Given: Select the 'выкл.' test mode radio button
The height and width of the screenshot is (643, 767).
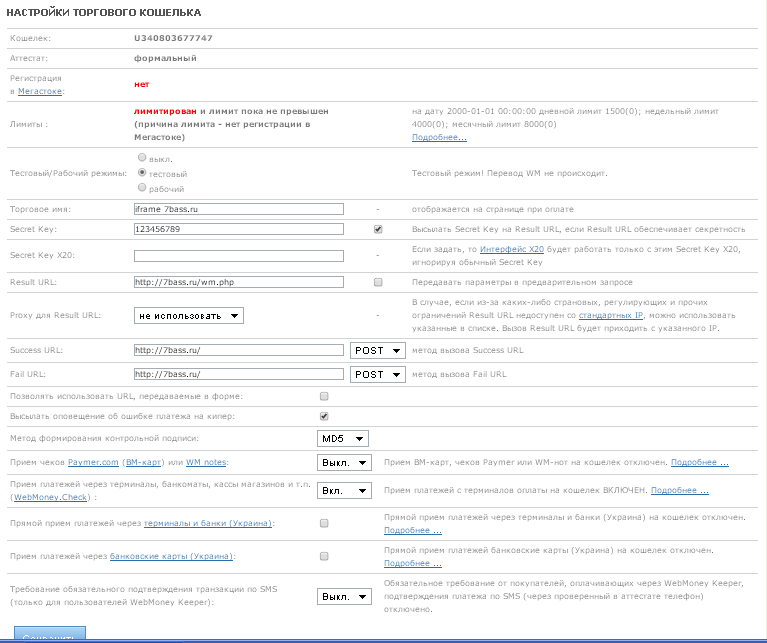Looking at the screenshot, I should point(141,158).
